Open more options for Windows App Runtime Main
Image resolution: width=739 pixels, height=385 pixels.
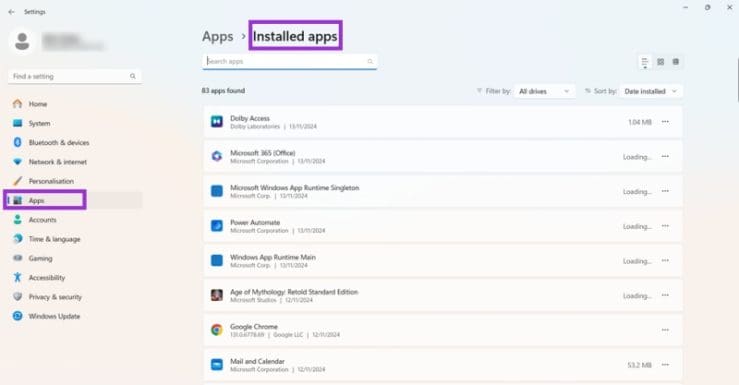click(x=665, y=261)
